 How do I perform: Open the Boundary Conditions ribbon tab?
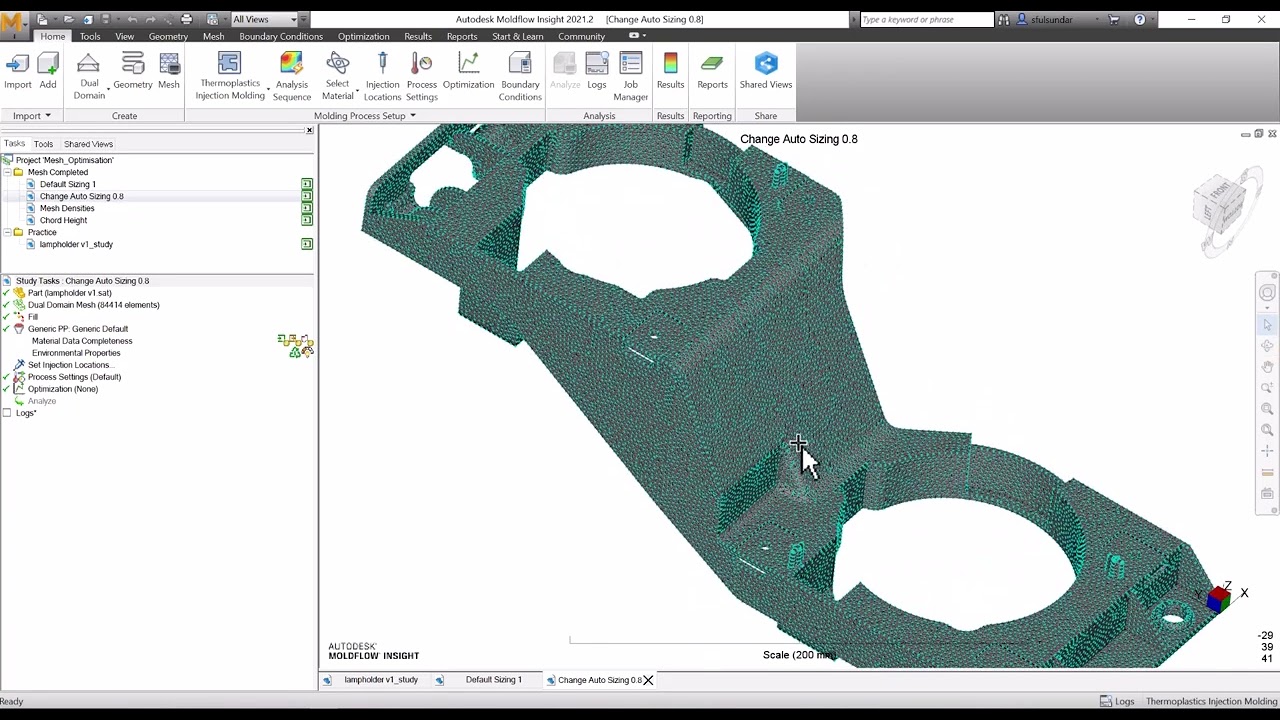(x=281, y=36)
